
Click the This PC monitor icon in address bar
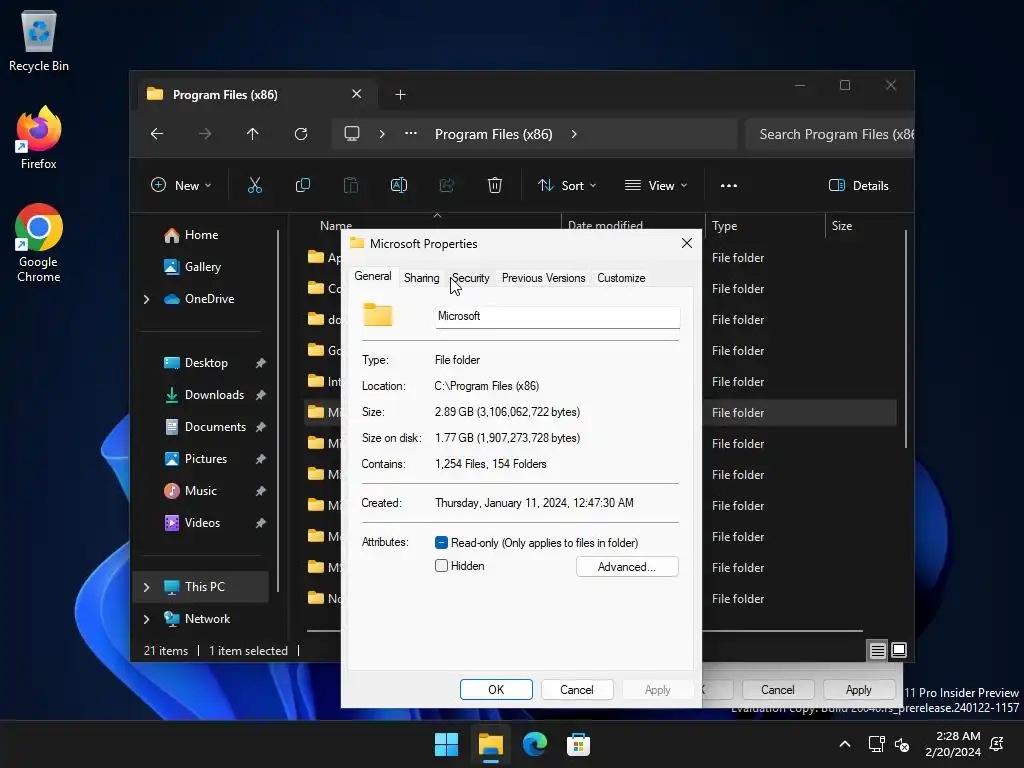click(352, 134)
